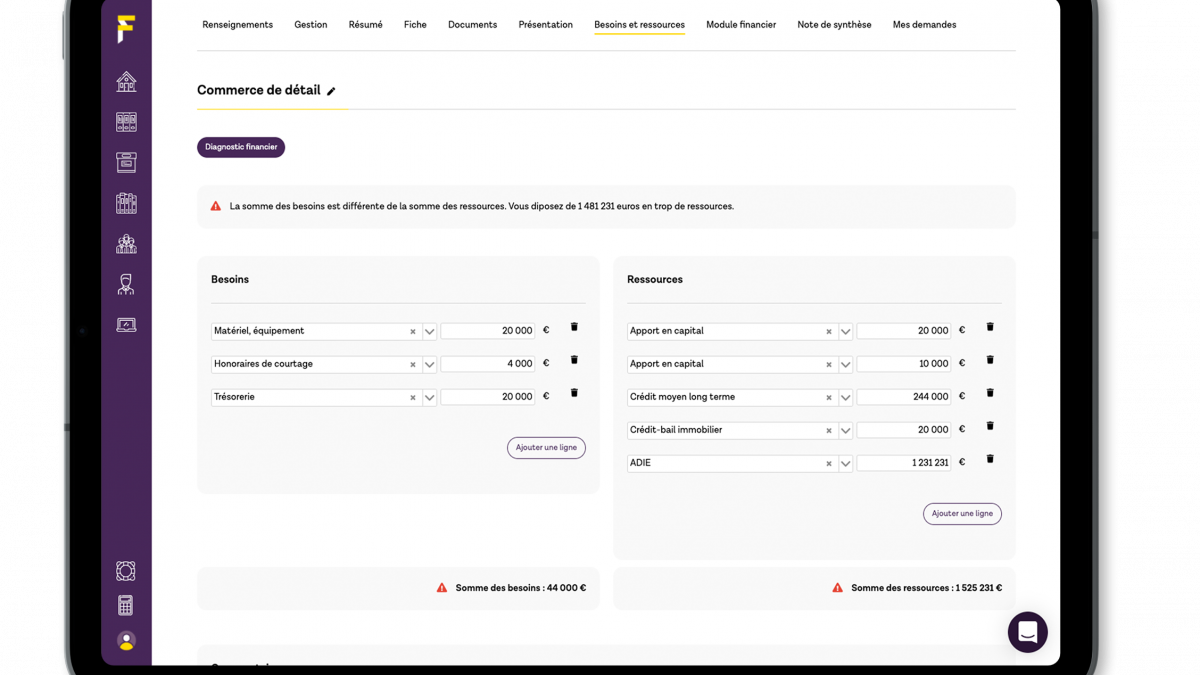This screenshot has height=675, width=1200.
Task: Click the ressources warning message text
Action: [x=482, y=206]
